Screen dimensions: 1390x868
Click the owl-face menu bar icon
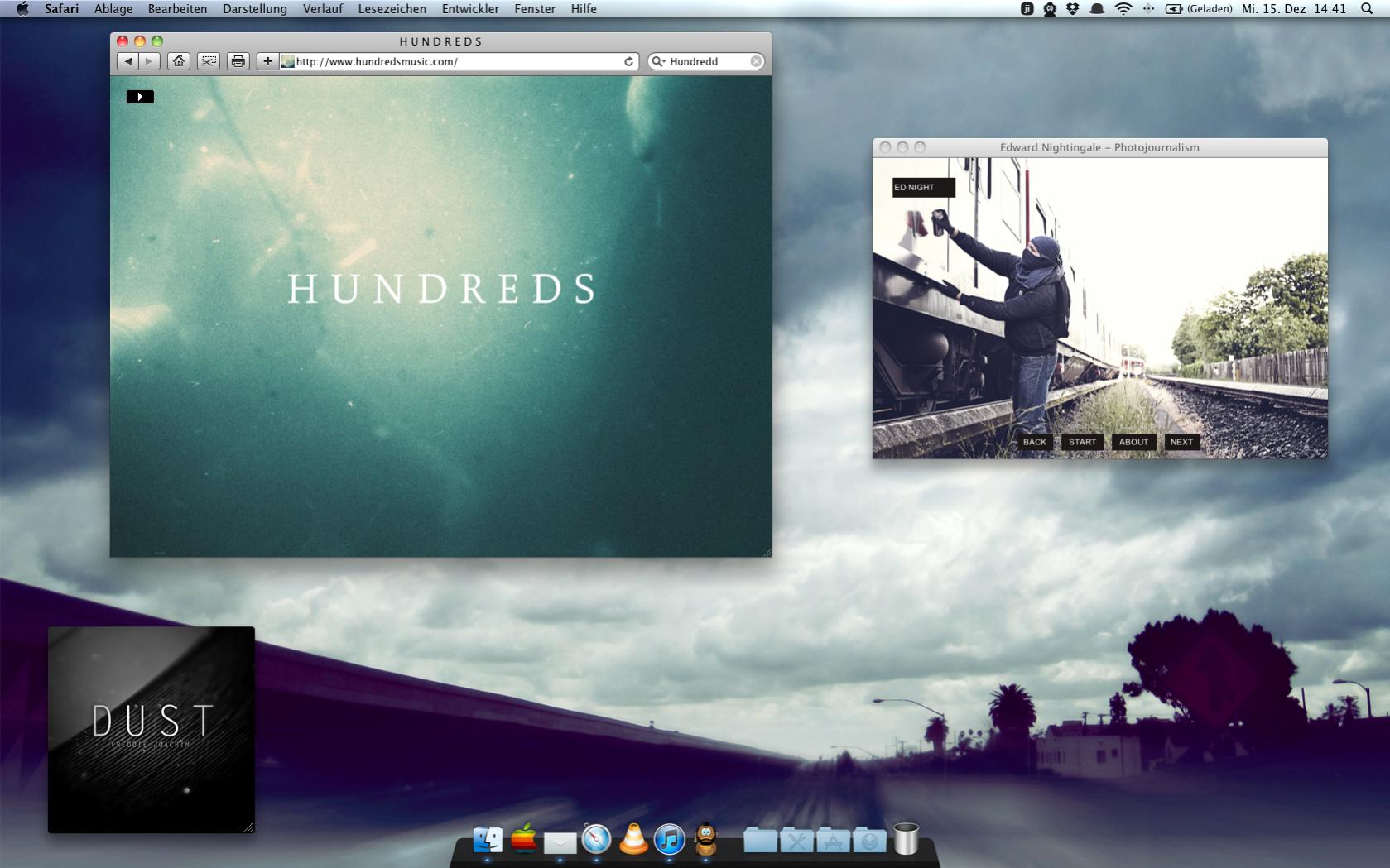tap(1050, 9)
